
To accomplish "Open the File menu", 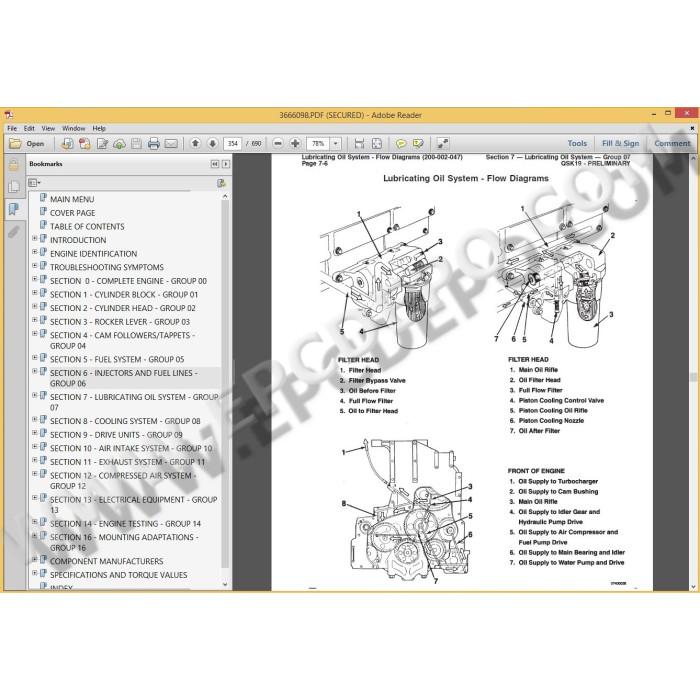I will coord(12,128).
